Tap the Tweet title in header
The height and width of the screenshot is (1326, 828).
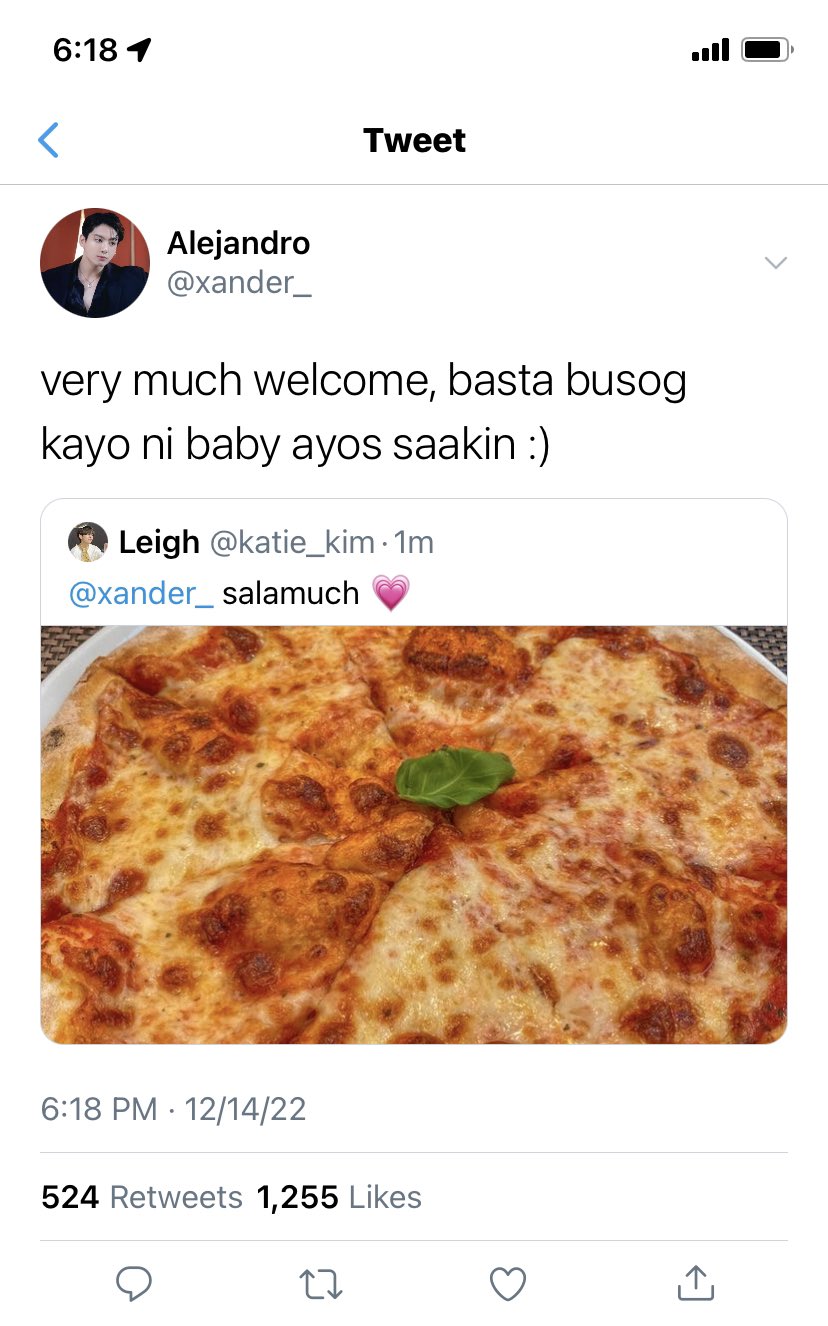coord(414,140)
